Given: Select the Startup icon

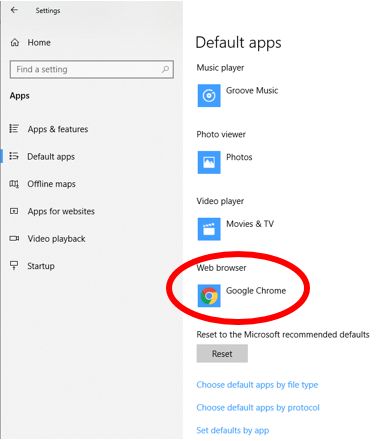Looking at the screenshot, I should click(x=14, y=265).
